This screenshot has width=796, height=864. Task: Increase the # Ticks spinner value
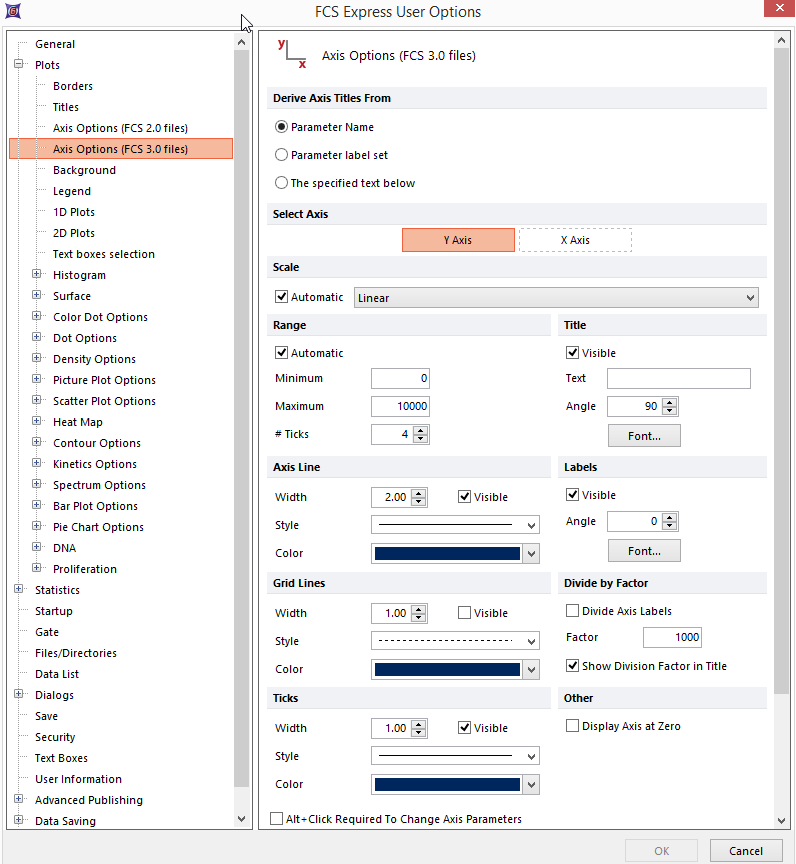pos(421,430)
